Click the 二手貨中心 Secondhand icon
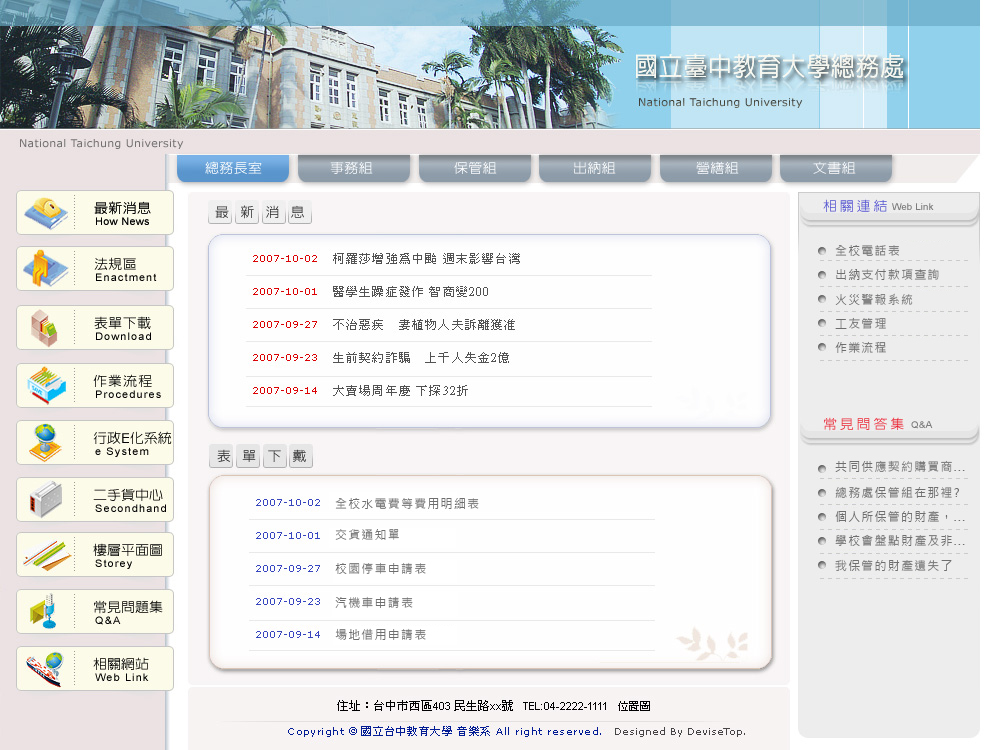This screenshot has height=750, width=1000. 45,499
